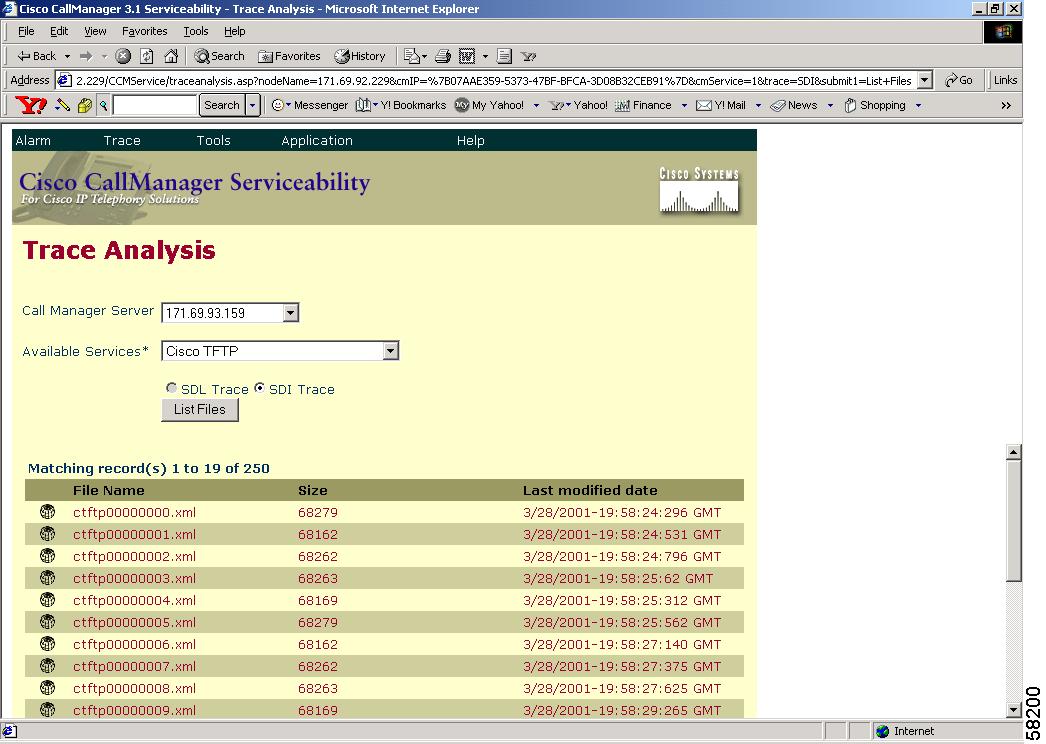Open News on Yahoo toolbar
Image resolution: width=1046 pixels, height=744 pixels.
pyautogui.click(x=794, y=105)
